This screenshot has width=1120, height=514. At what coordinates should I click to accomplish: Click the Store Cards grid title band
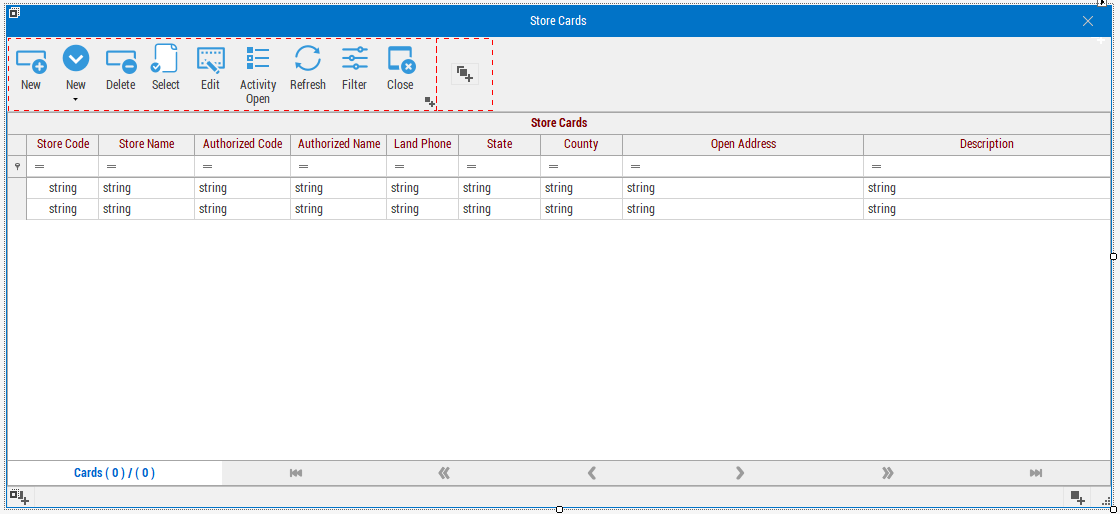pyautogui.click(x=559, y=123)
